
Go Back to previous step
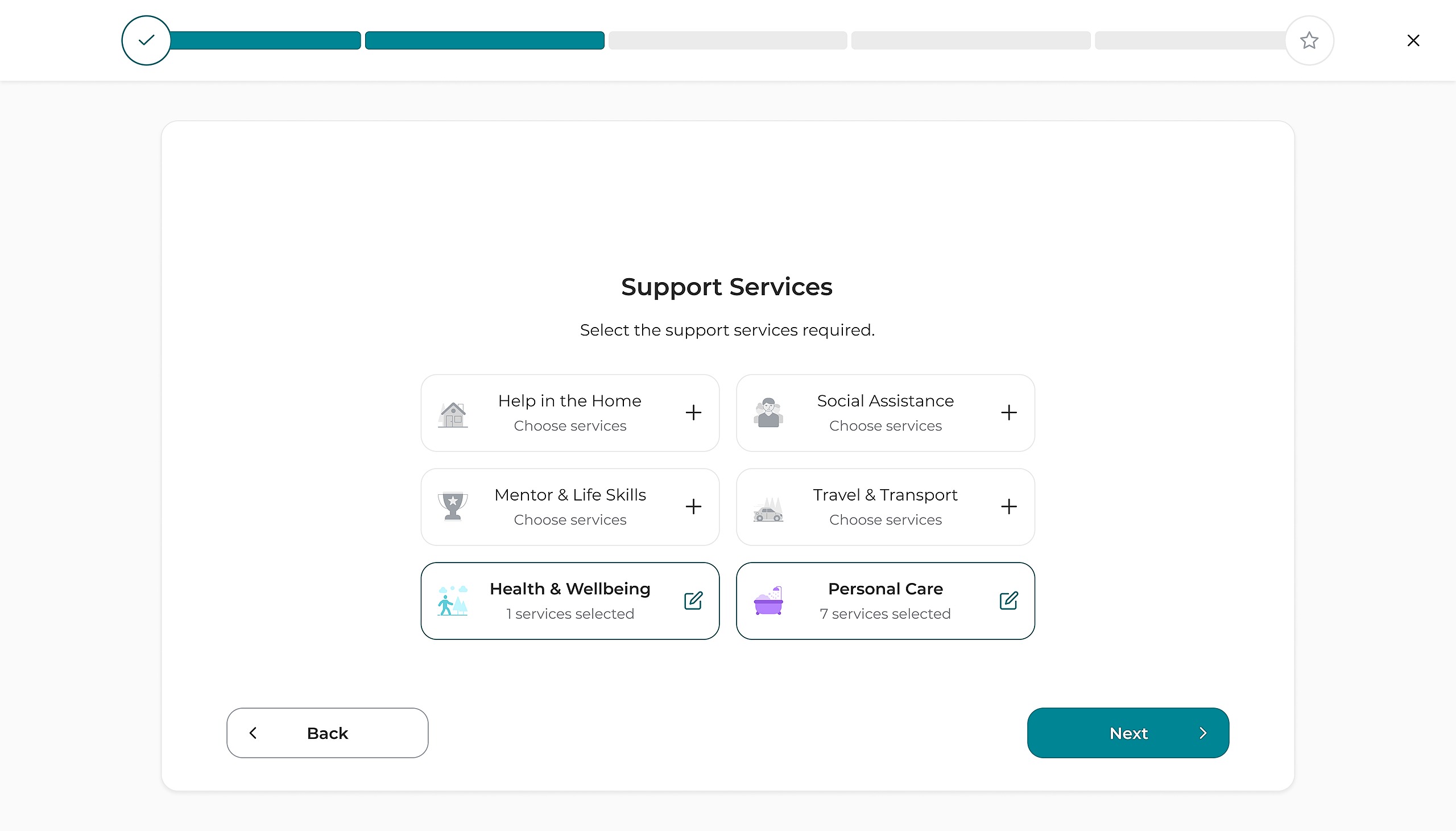tap(327, 733)
